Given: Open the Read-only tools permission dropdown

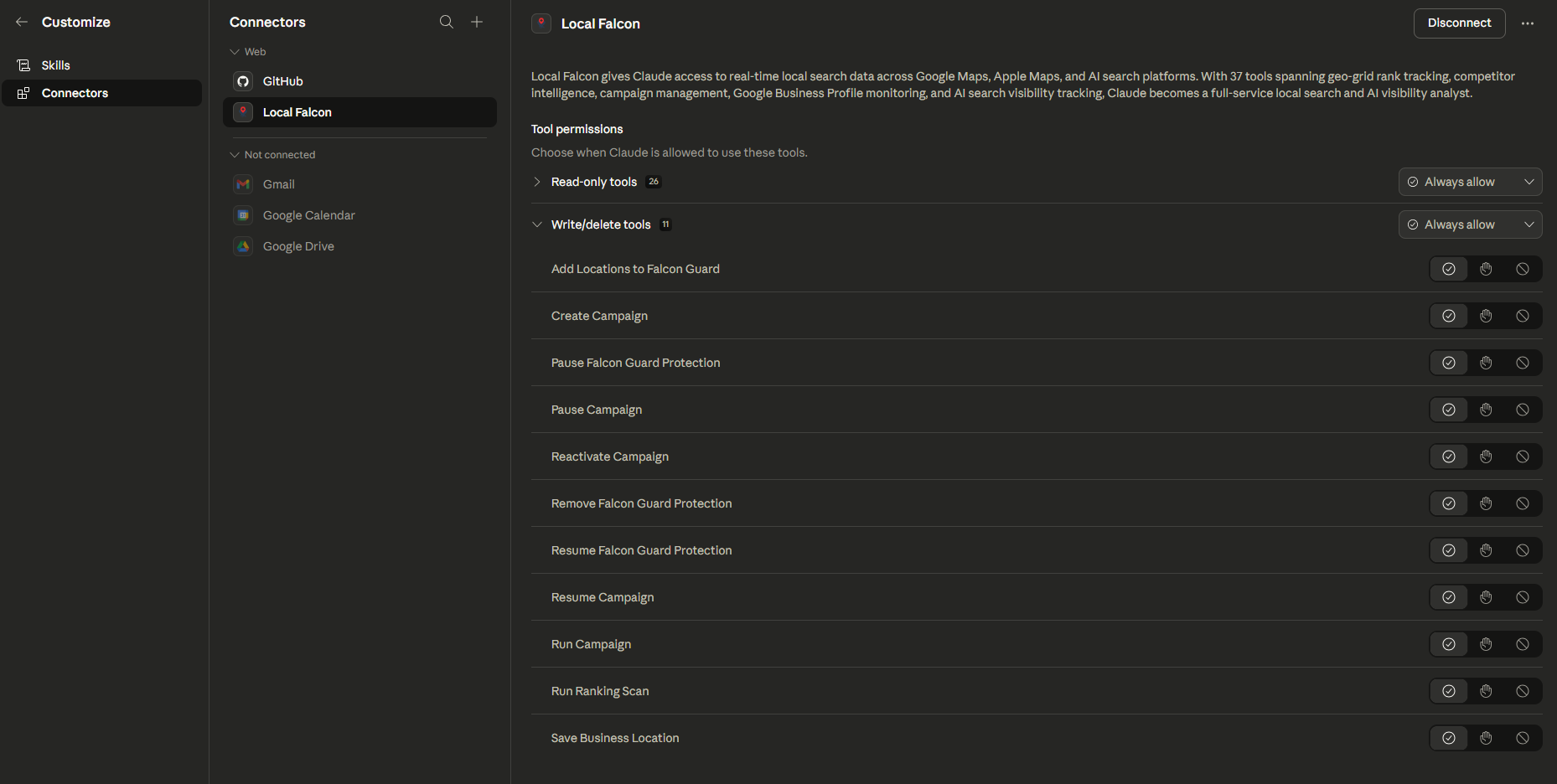Looking at the screenshot, I should coord(1470,182).
